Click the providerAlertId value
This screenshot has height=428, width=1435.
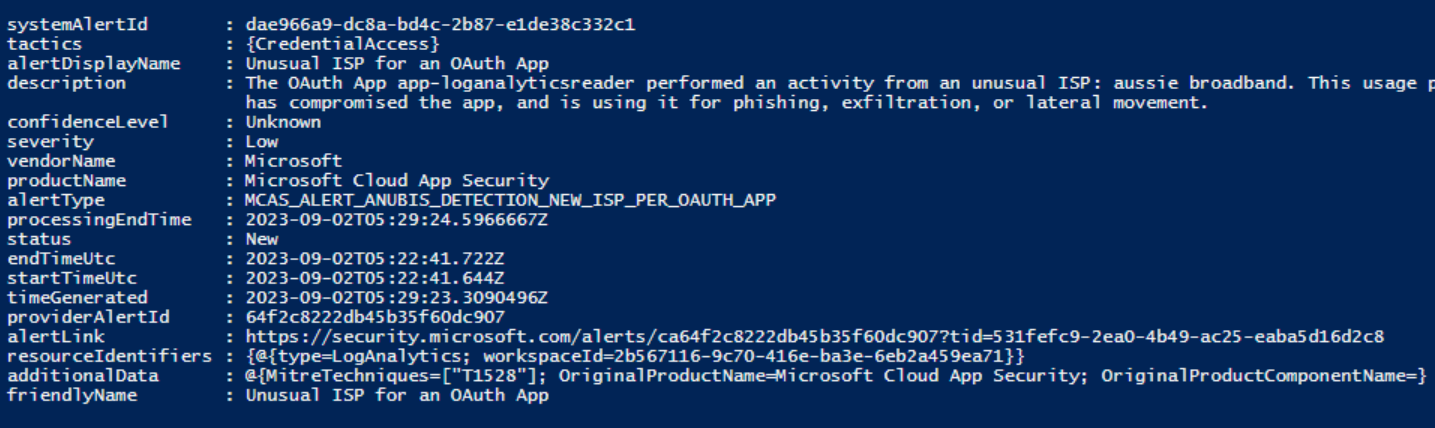375,317
